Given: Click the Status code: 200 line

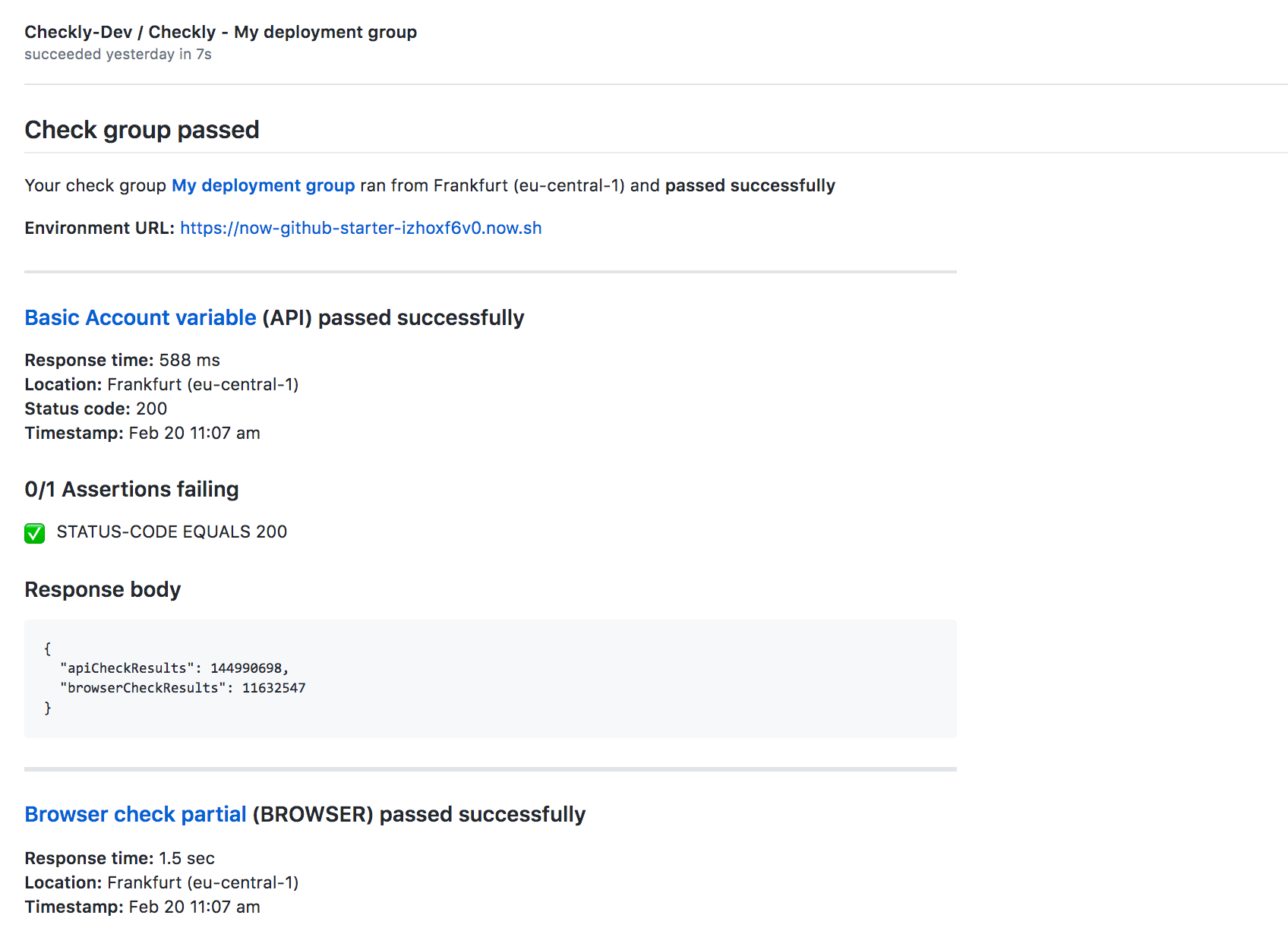Looking at the screenshot, I should [96, 409].
